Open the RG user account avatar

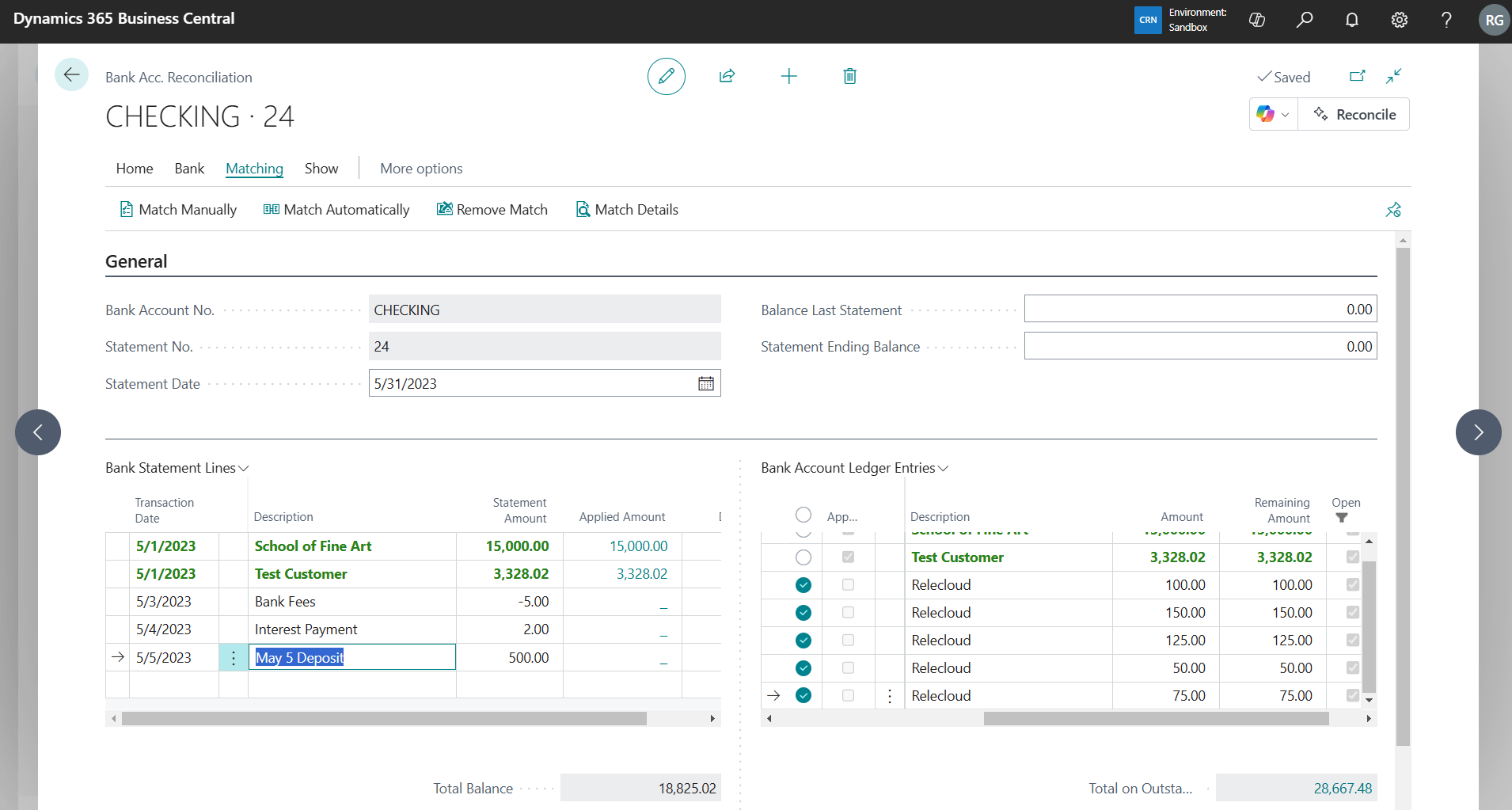[1494, 20]
